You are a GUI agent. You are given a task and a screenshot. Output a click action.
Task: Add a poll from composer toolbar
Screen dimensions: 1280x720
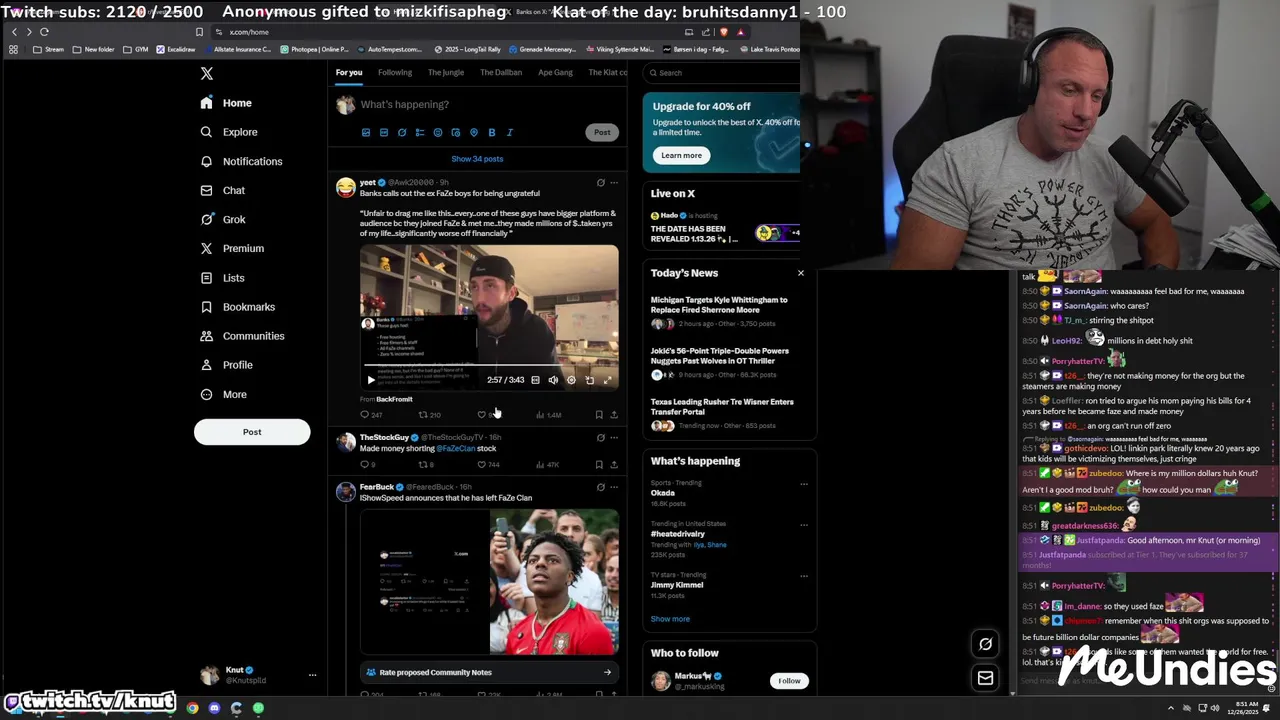[420, 132]
